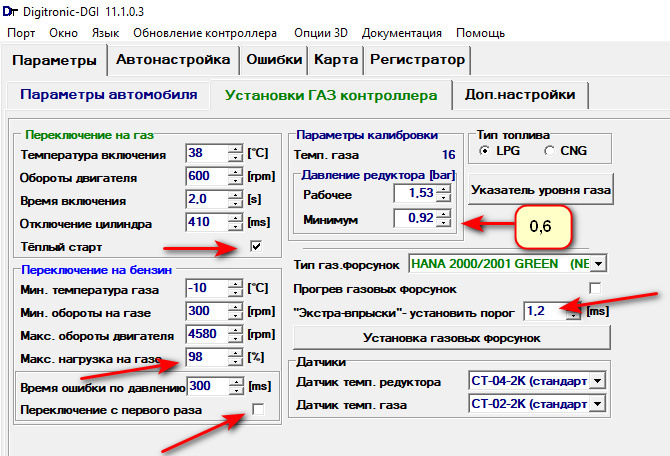Click the Отключение цилиндра field

pos(207,222)
